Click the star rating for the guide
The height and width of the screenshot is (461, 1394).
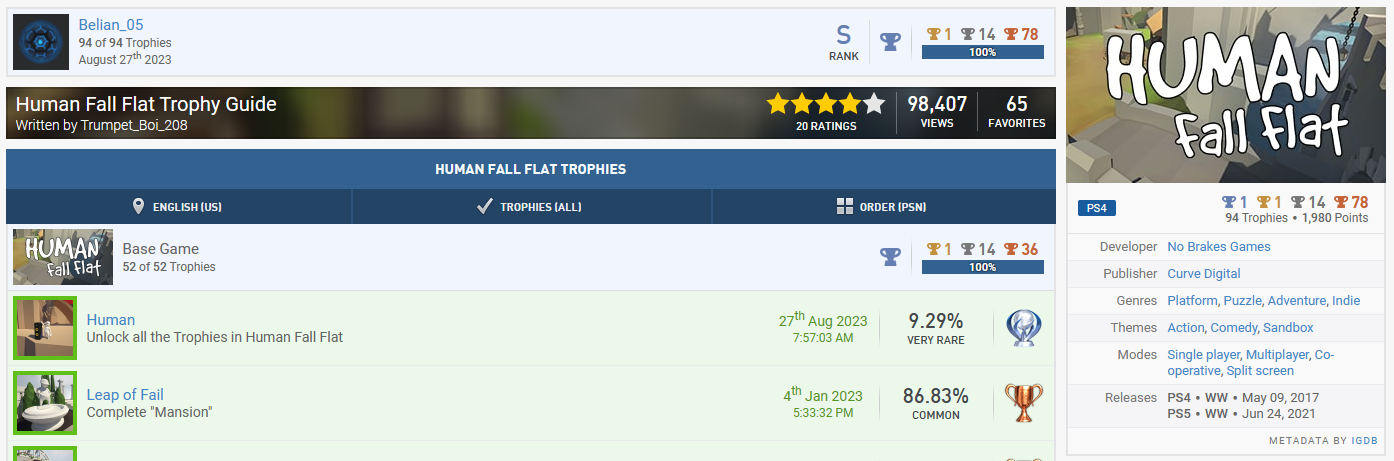pyautogui.click(x=825, y=104)
